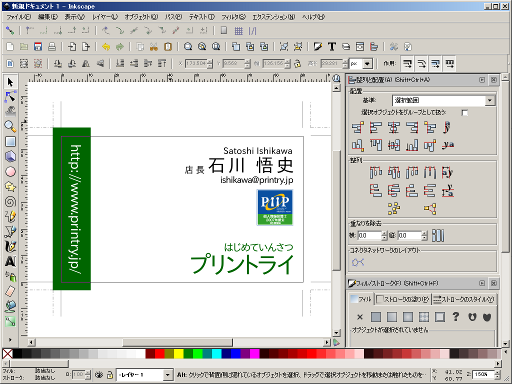
Task: Click align left edges button
Action: pos(376,127)
